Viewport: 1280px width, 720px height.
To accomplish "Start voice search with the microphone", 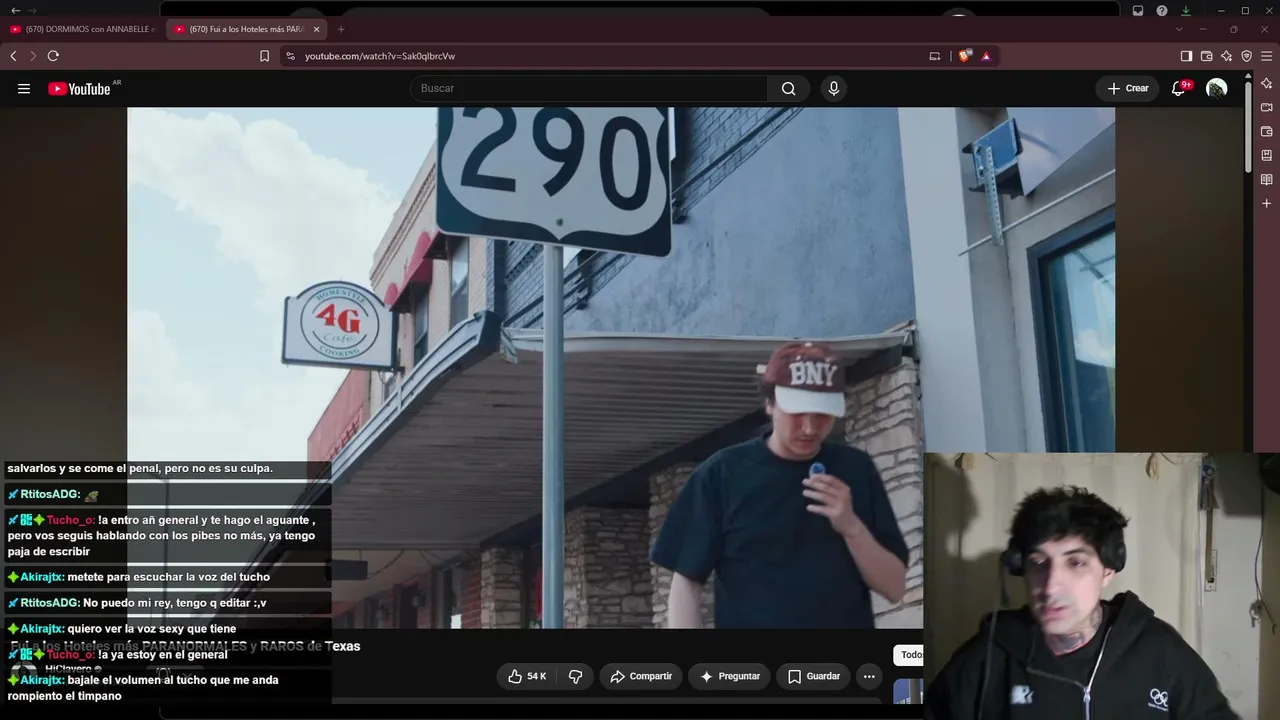I will tap(834, 89).
